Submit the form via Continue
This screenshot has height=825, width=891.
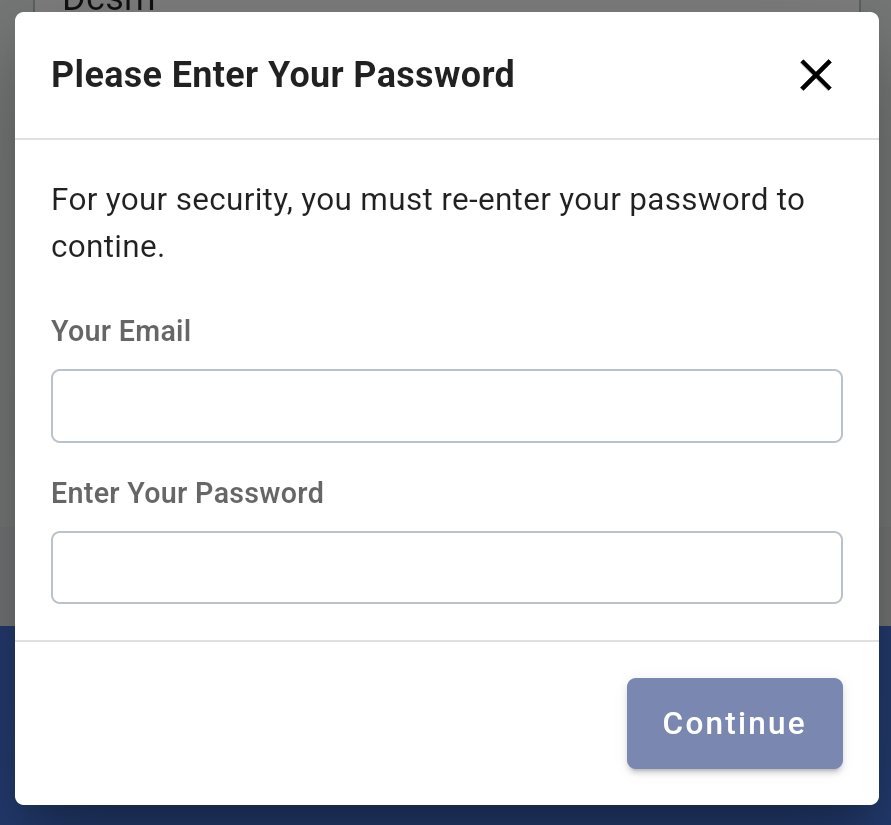734,723
